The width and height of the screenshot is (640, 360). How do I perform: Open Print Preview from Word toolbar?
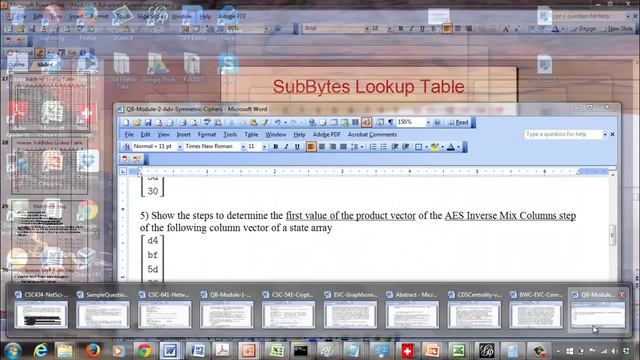click(x=194, y=122)
